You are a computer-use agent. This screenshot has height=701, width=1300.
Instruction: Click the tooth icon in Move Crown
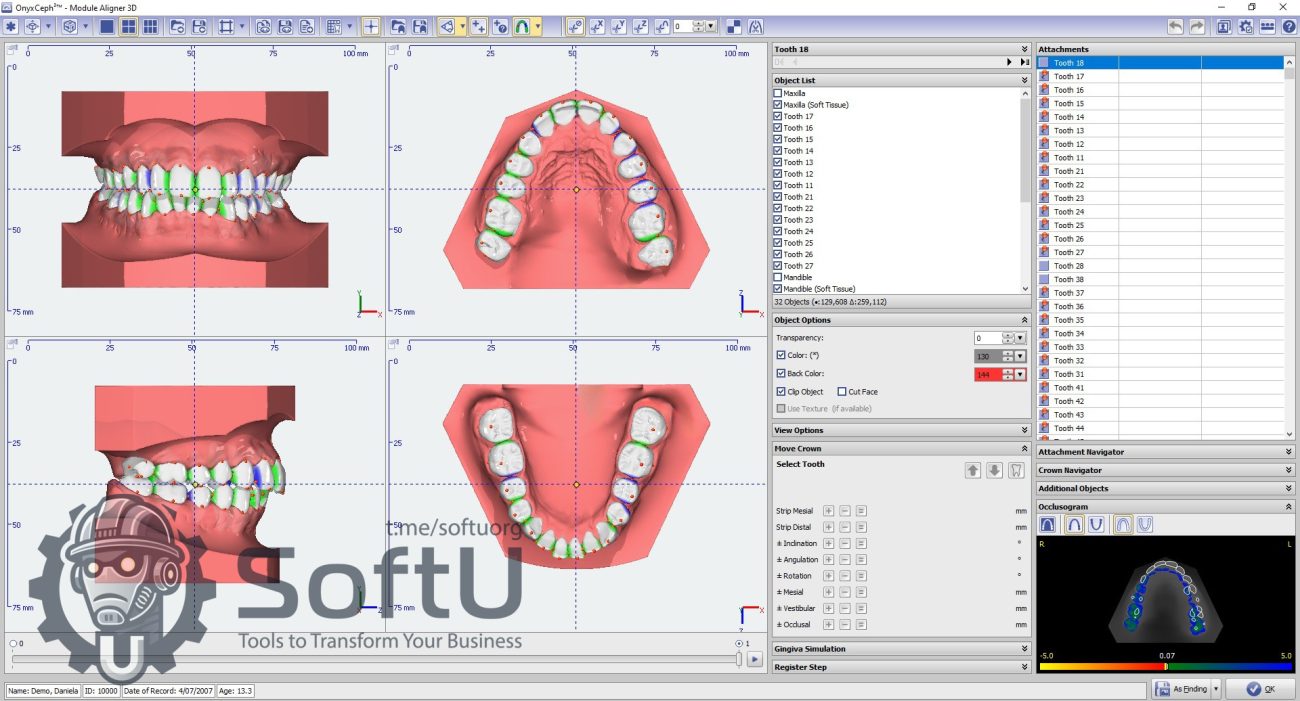(x=1017, y=470)
